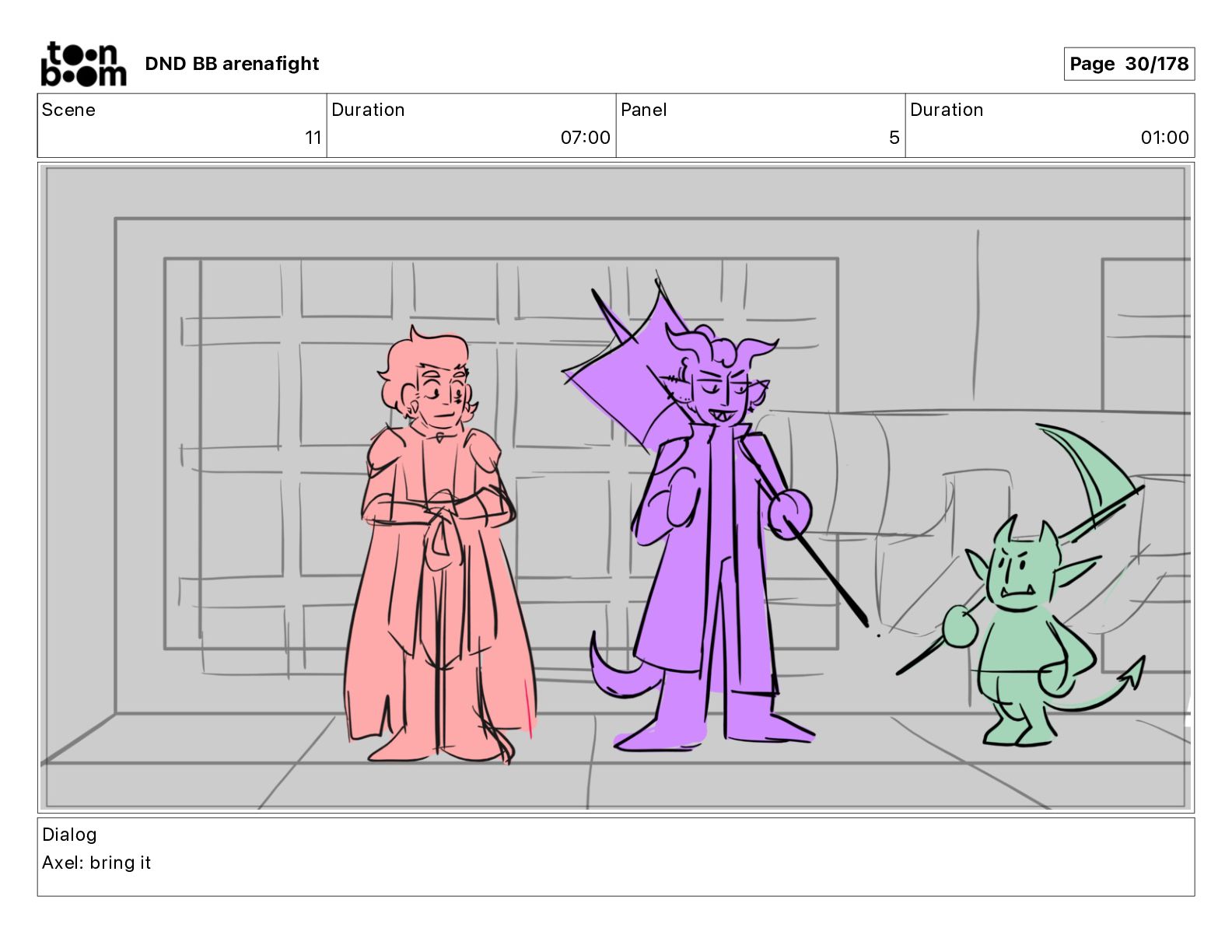Select the dialog line 'Axel: bring it'
Image resolution: width=1232 pixels, height=952 pixels.
(x=96, y=863)
